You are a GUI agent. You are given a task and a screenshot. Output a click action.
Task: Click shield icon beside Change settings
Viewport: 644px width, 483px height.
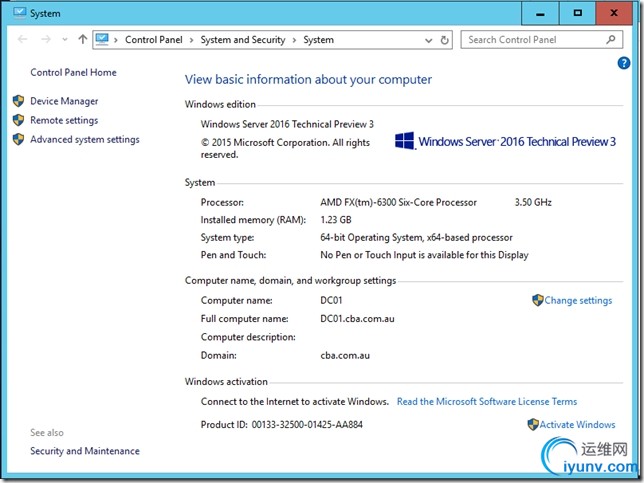(x=538, y=300)
